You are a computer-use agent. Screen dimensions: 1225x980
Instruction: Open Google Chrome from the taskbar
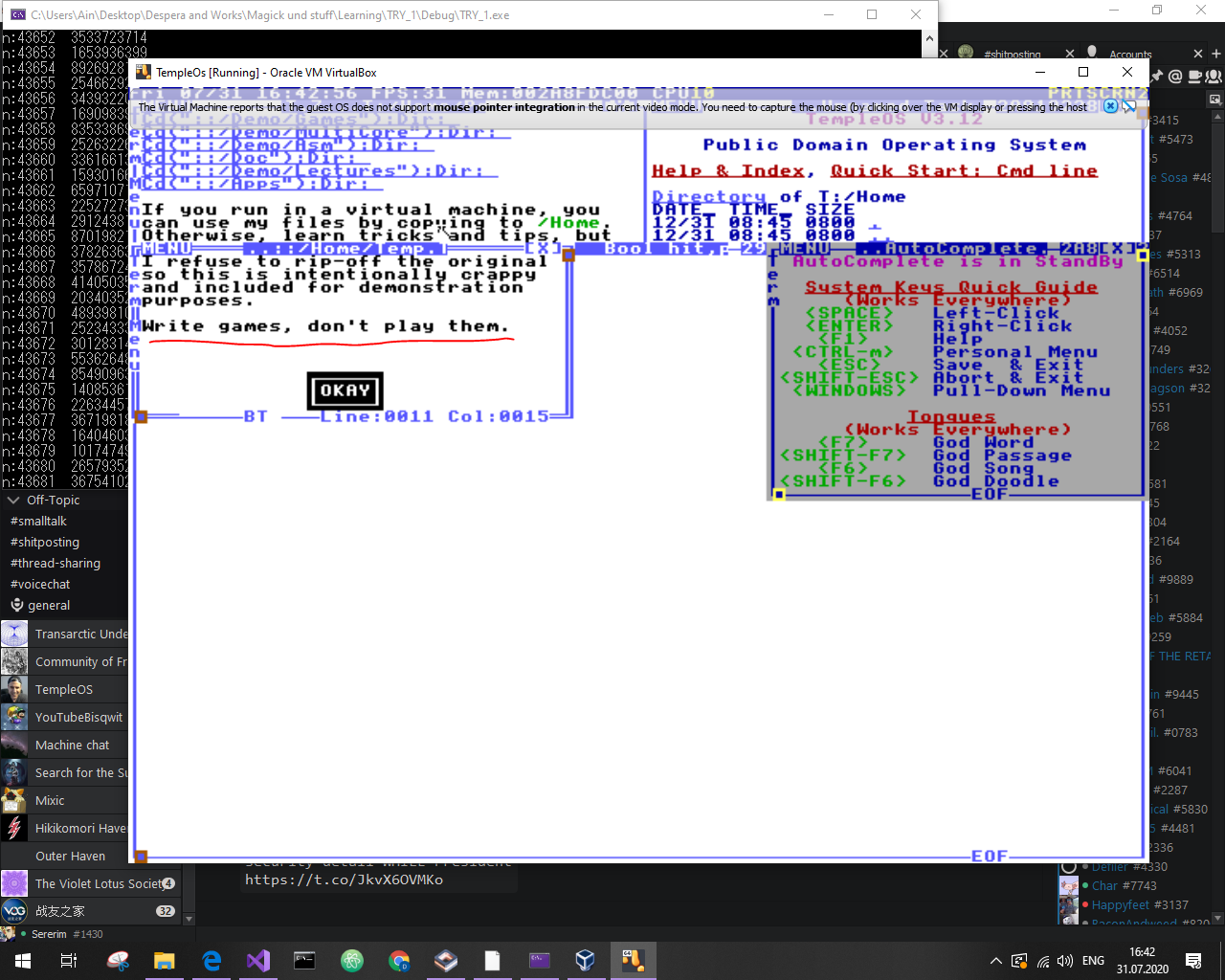pos(399,960)
